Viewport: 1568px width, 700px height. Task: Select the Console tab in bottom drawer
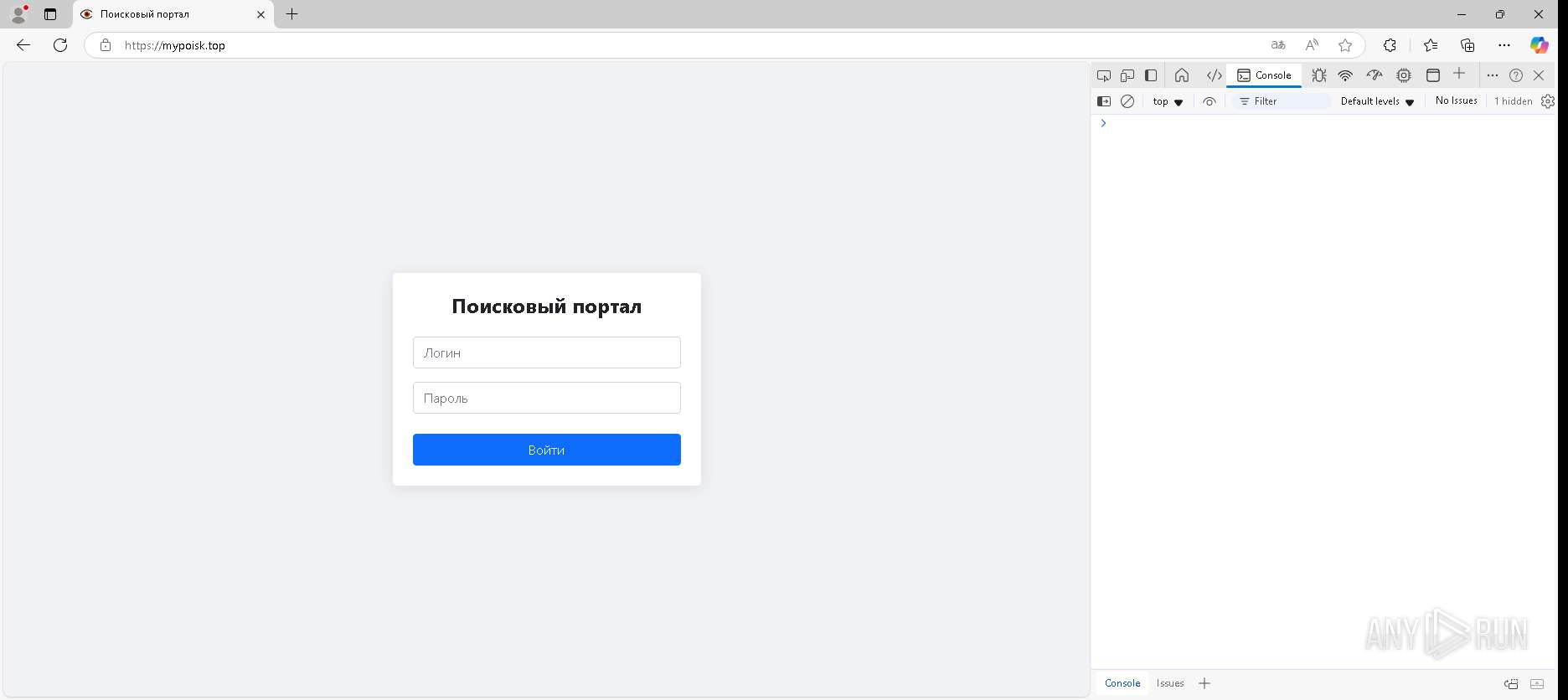coord(1122,683)
